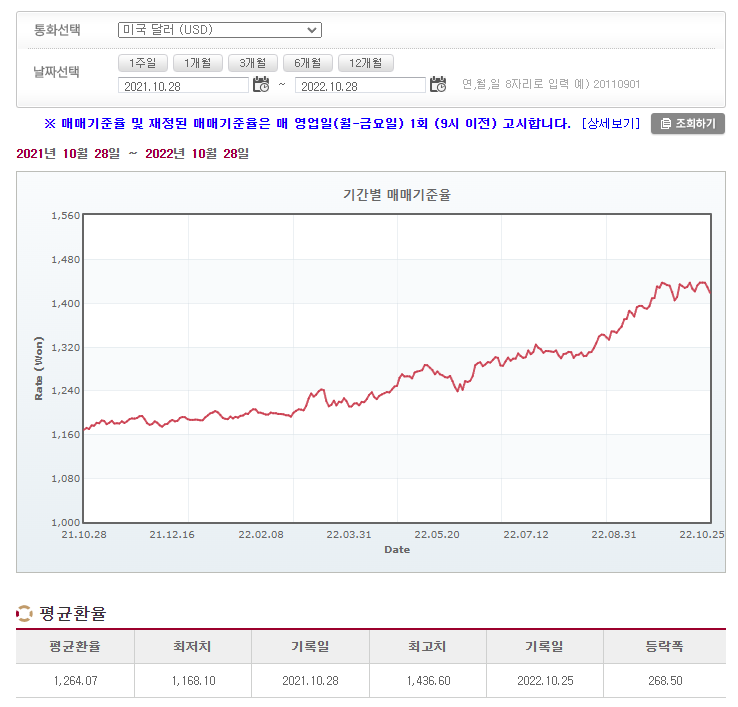The width and height of the screenshot is (738, 707).
Task: Click the y-axis label 1,400
Action: click(x=66, y=304)
